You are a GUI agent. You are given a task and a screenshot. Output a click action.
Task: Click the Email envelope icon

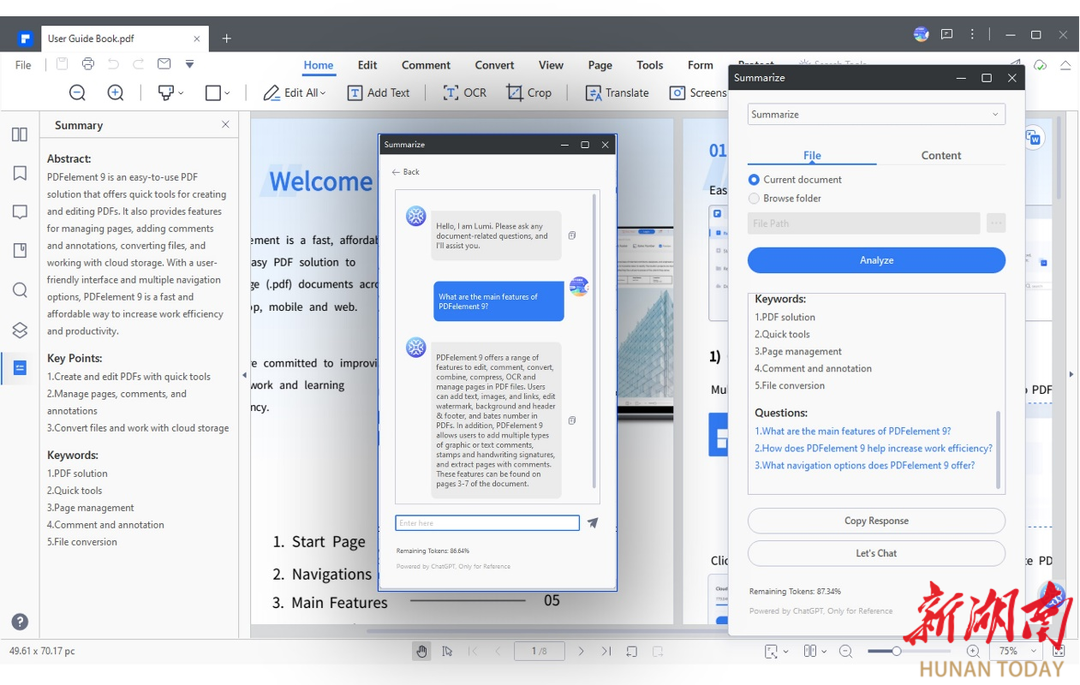(x=164, y=64)
